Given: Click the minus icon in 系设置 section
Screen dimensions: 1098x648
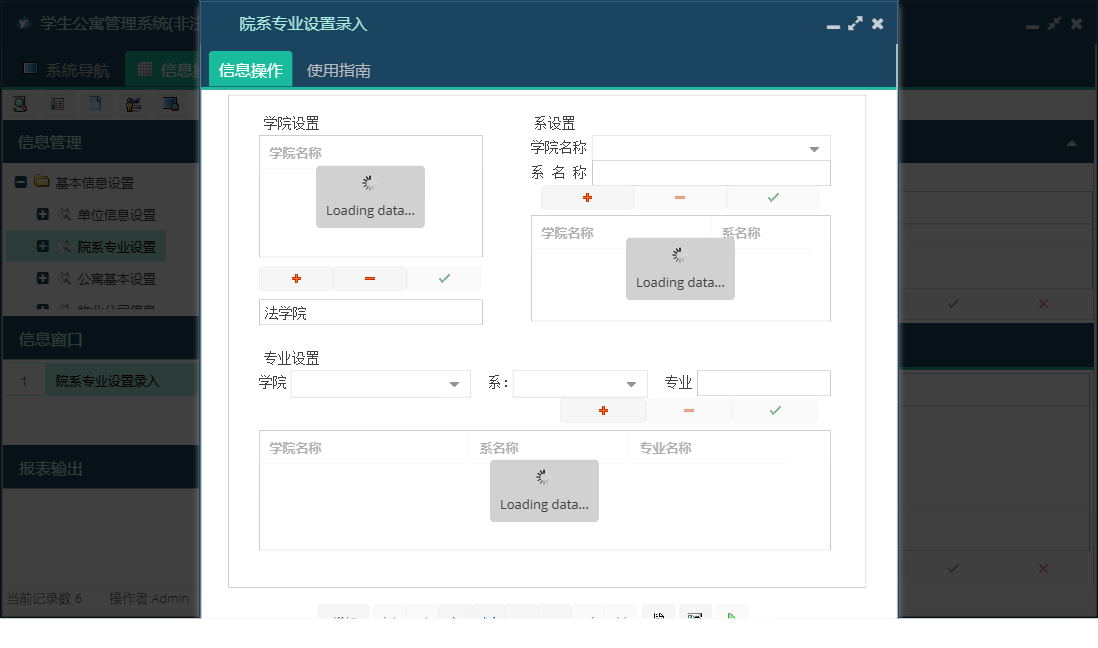Looking at the screenshot, I should point(680,197).
